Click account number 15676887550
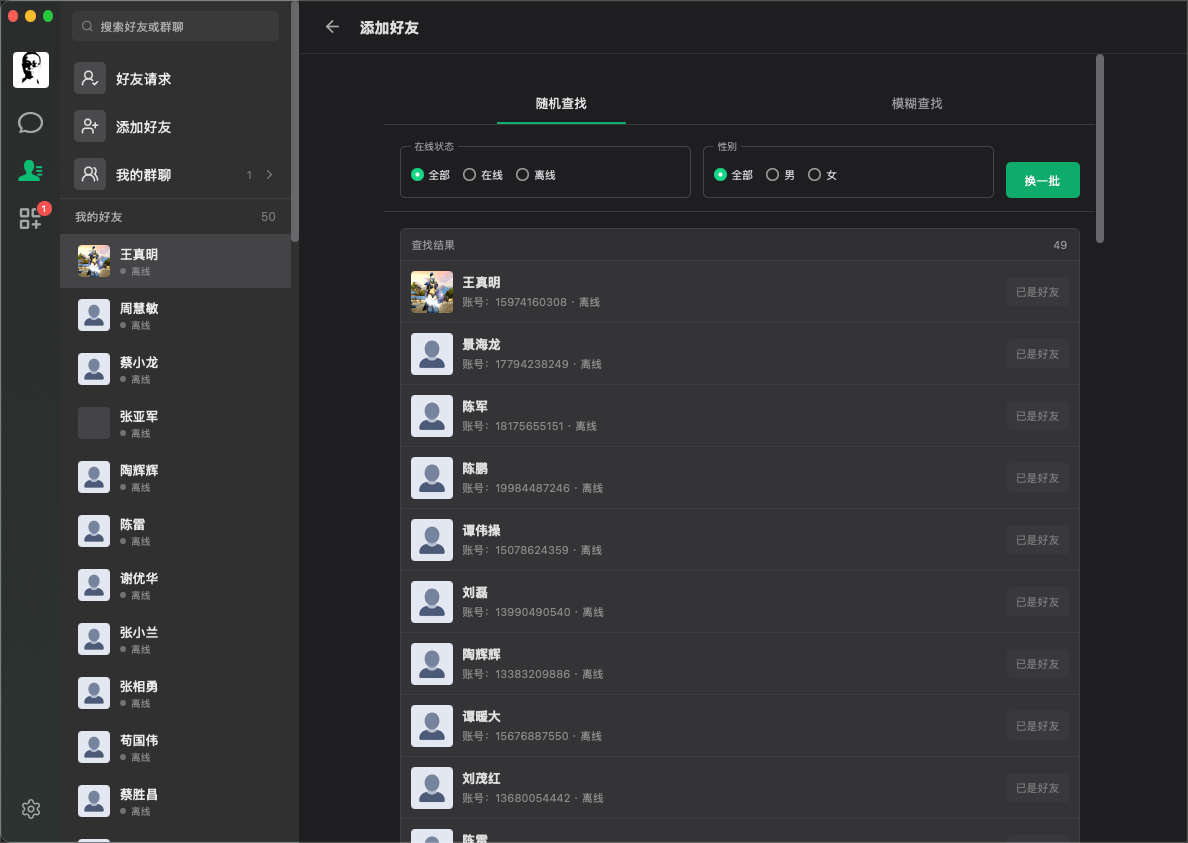Screen dimensions: 1188x843 [x=531, y=736]
